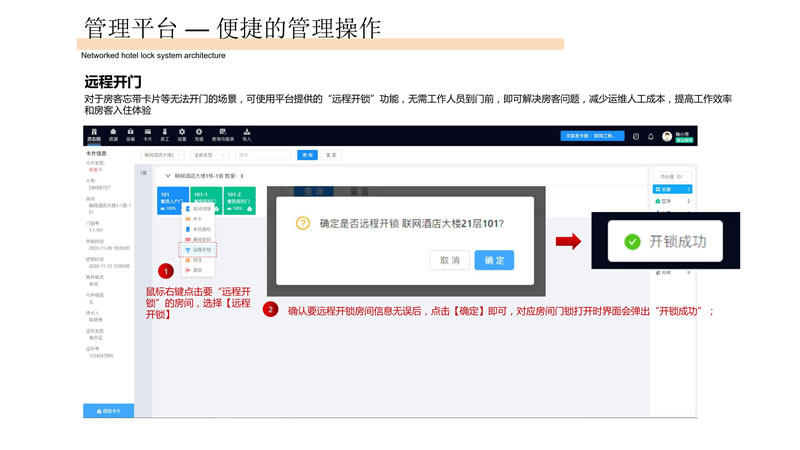
Task: Click the end time 2020-11-13 value
Action: tap(109, 266)
